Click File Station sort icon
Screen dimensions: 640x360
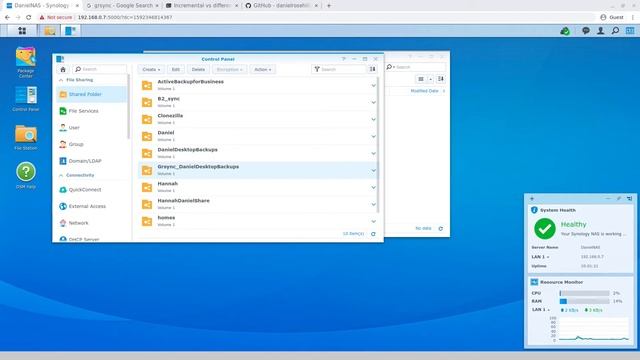(x=440, y=79)
